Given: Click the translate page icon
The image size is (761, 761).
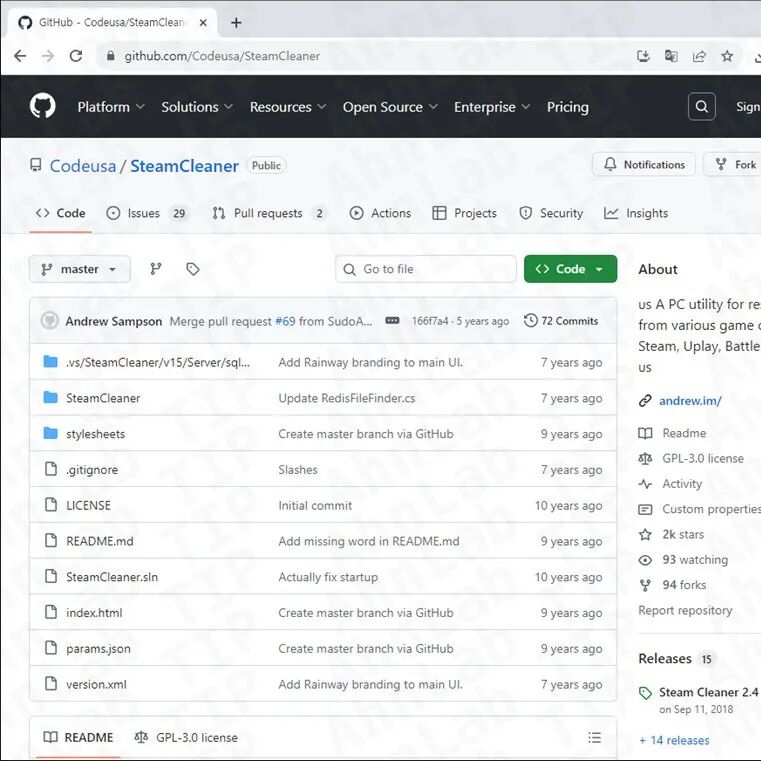Looking at the screenshot, I should (671, 56).
